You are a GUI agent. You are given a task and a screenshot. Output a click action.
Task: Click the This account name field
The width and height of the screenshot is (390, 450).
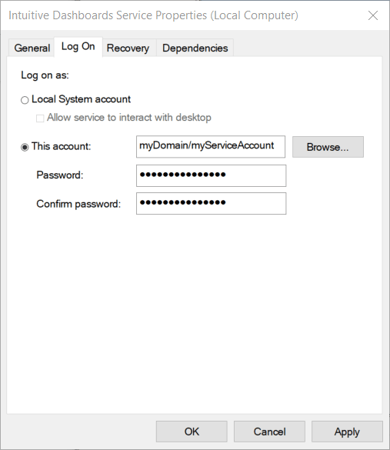[211, 146]
